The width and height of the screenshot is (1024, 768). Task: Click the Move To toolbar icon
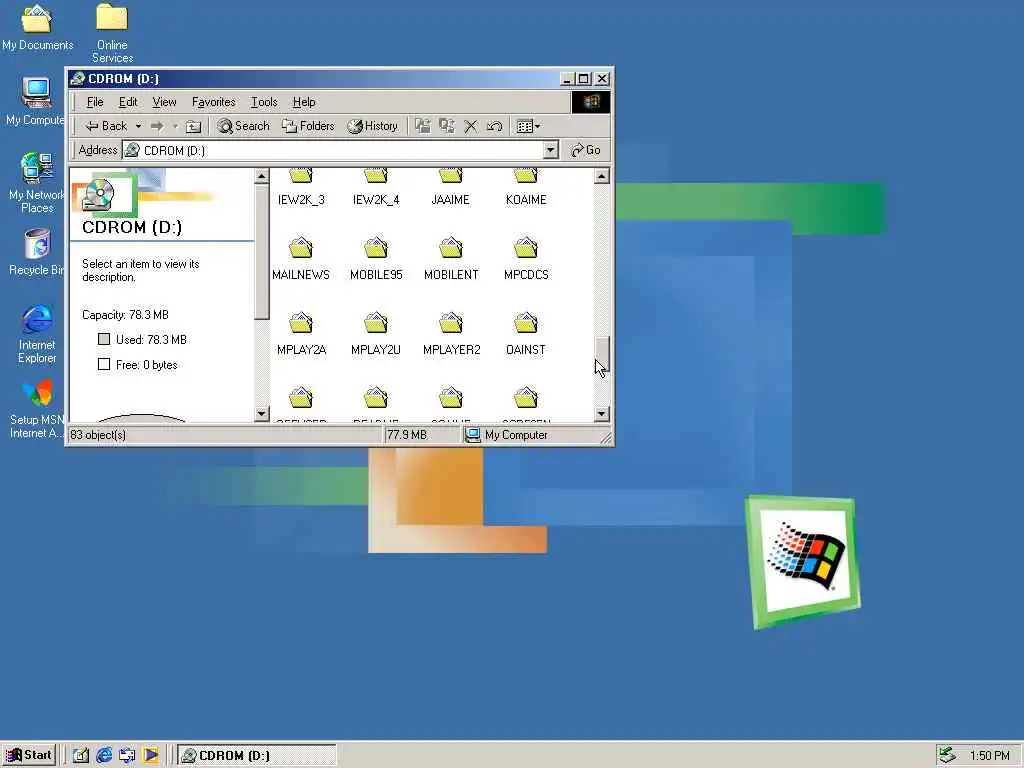coord(423,126)
